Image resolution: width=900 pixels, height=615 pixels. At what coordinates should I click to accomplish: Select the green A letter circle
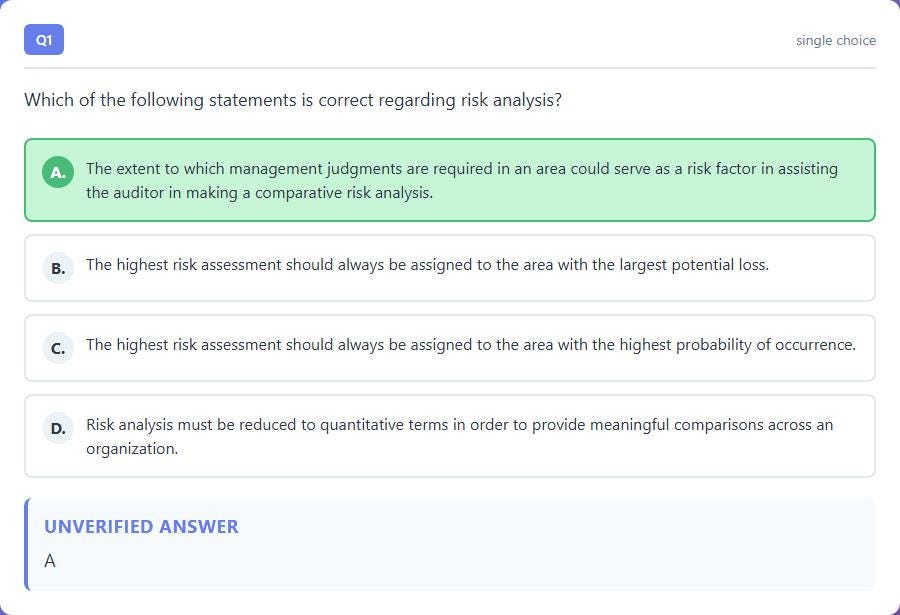pyautogui.click(x=58, y=172)
